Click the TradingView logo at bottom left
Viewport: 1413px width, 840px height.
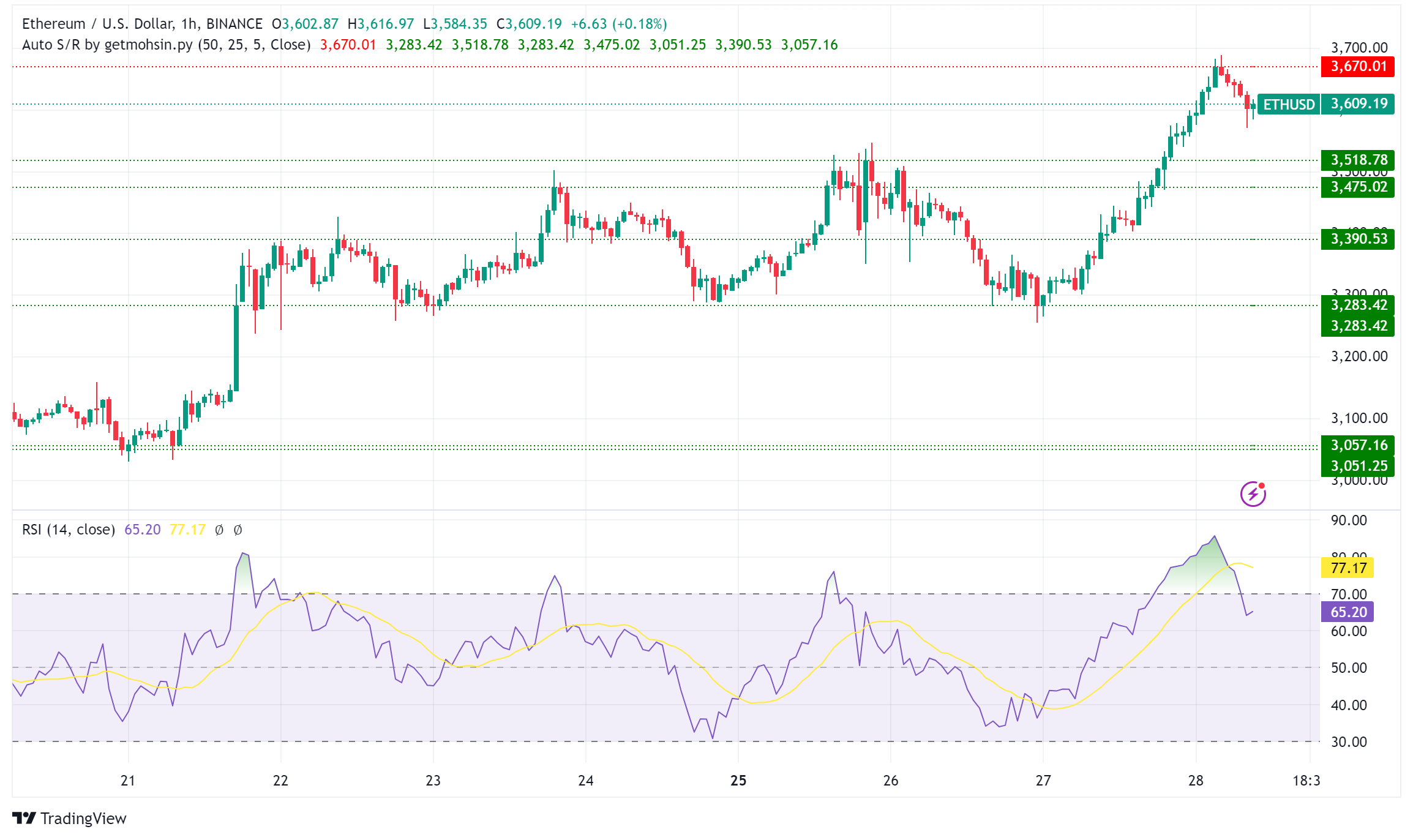[x=69, y=818]
